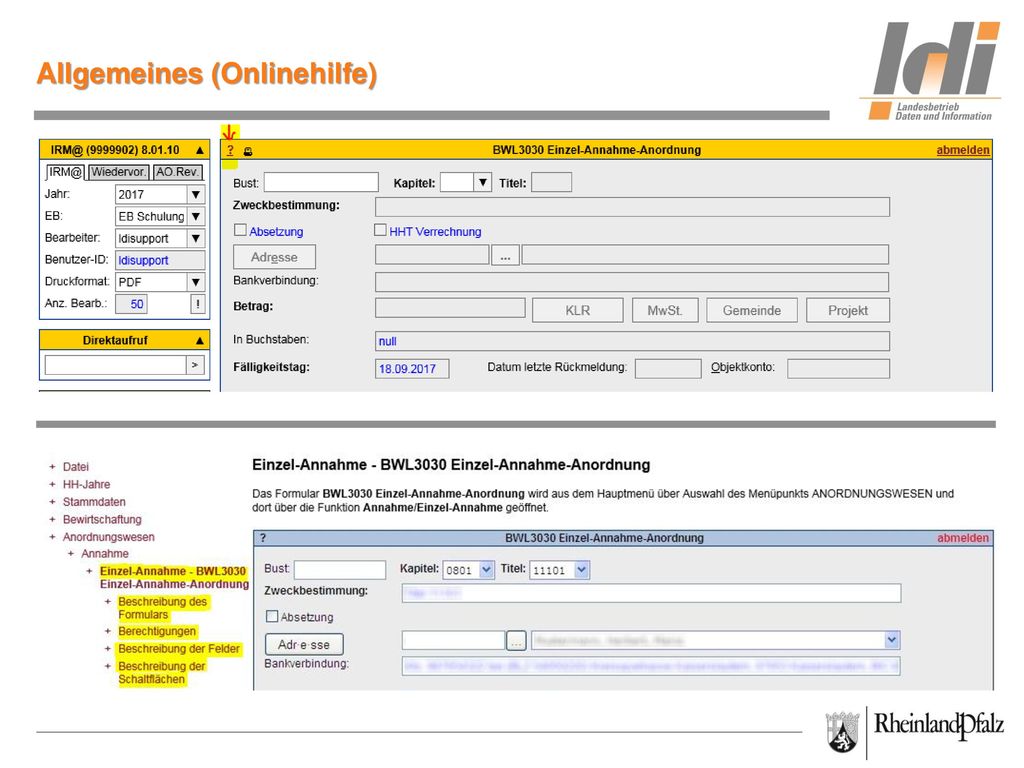
Task: Click the Adr-e-sse button
Action: point(304,645)
